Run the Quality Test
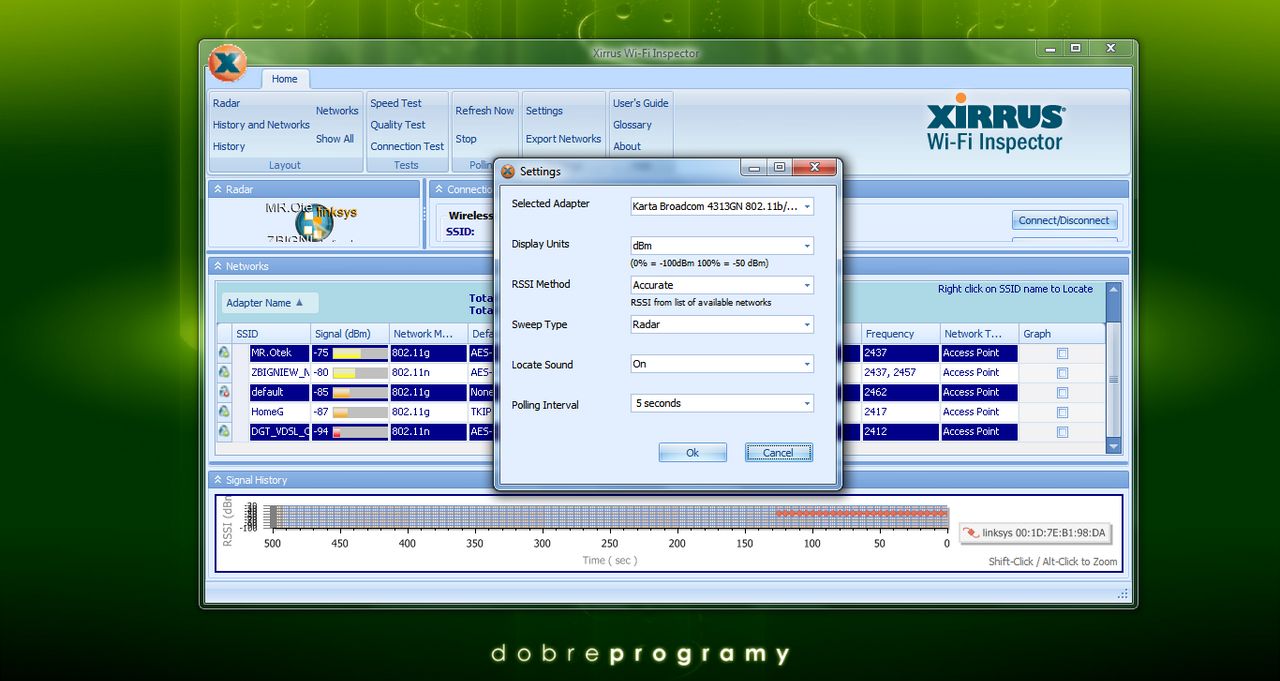1280x681 pixels. pyautogui.click(x=398, y=125)
